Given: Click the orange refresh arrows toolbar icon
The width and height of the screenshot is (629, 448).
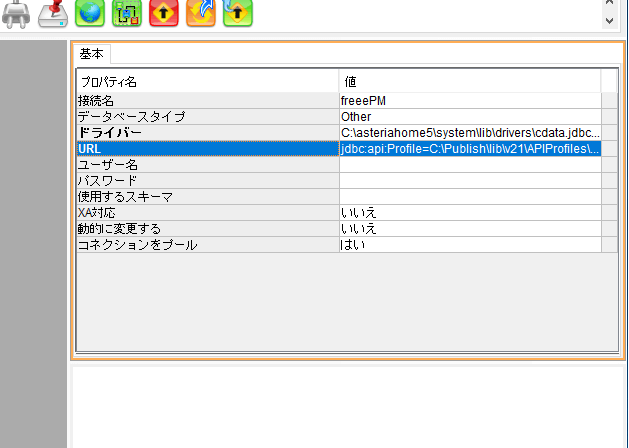Looking at the screenshot, I should (x=201, y=14).
